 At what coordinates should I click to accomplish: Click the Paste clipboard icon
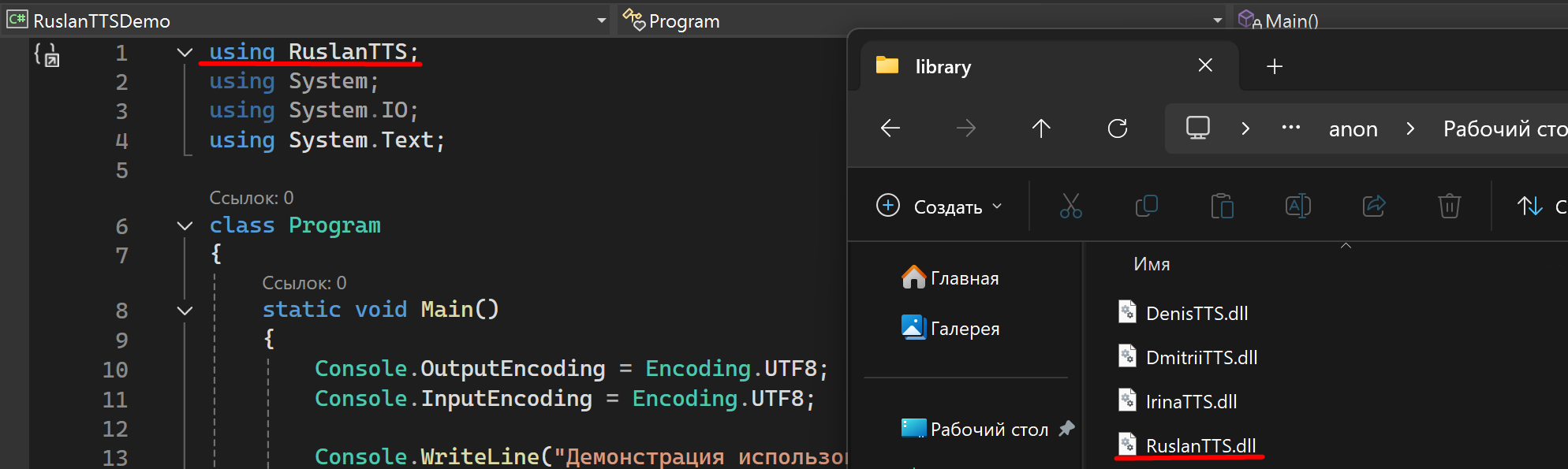coord(1222,207)
